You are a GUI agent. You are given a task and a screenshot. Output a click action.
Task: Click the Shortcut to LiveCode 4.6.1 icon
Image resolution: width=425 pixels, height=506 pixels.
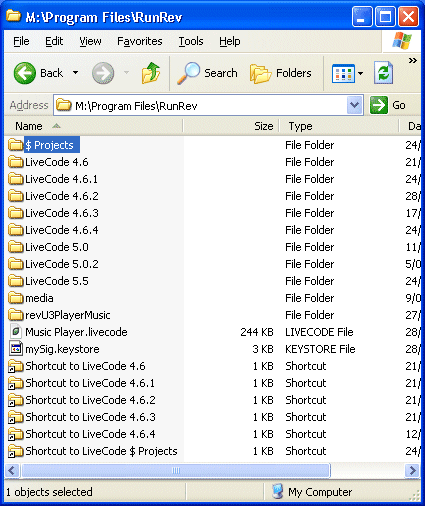tap(15, 383)
